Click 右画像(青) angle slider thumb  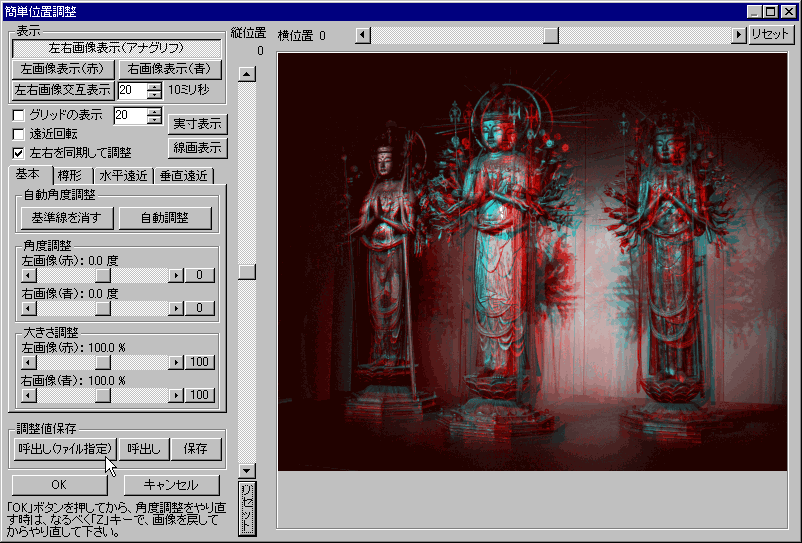click(103, 308)
